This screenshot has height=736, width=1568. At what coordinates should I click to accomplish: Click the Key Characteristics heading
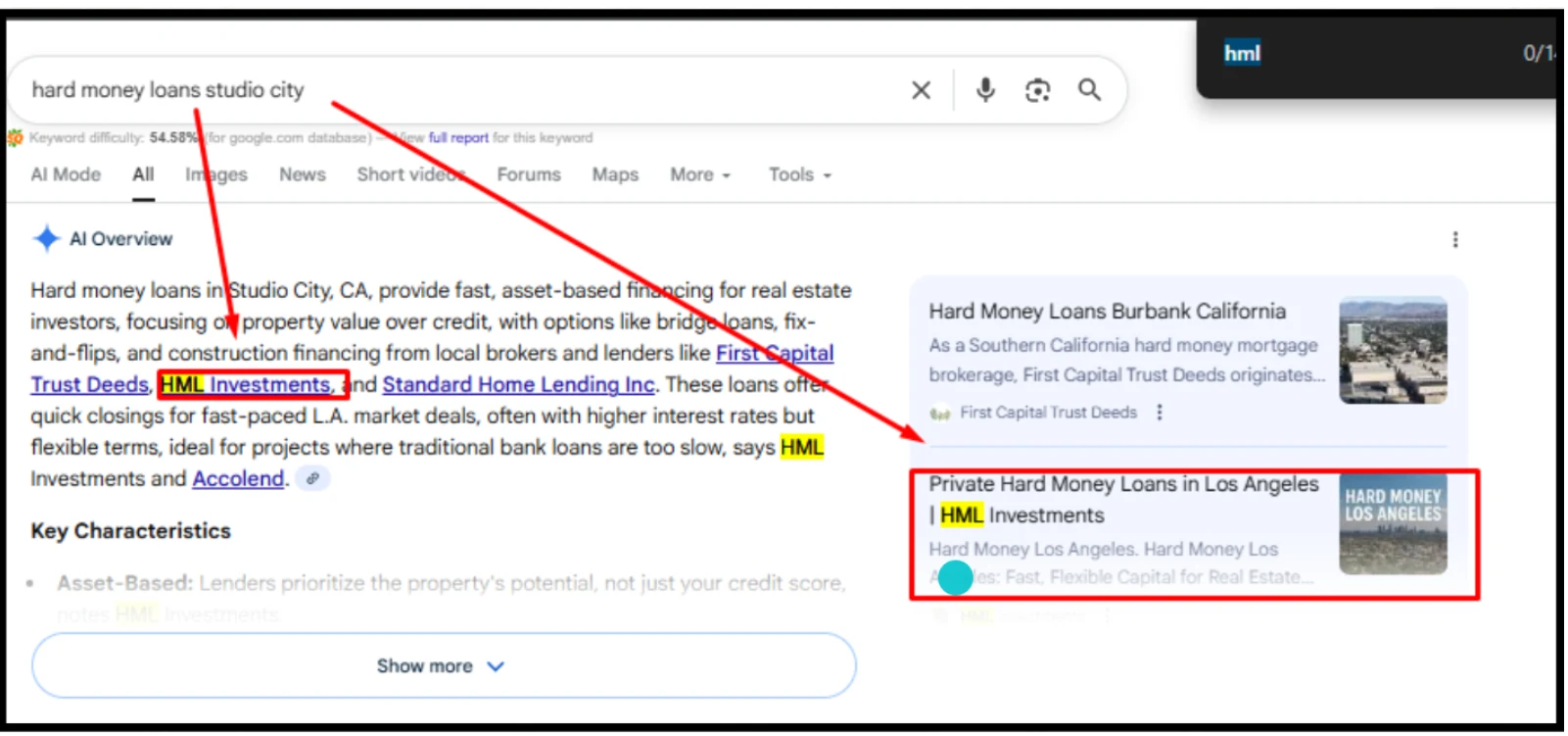[130, 531]
